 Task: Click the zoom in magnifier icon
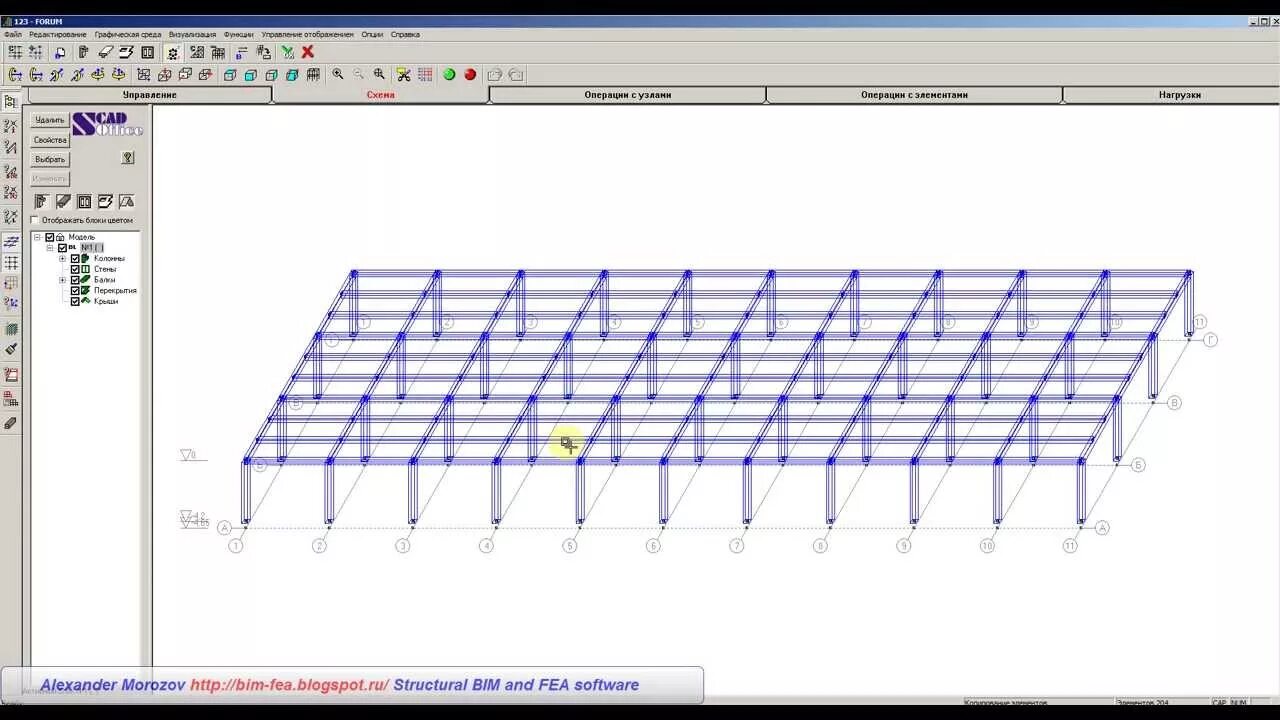point(338,74)
